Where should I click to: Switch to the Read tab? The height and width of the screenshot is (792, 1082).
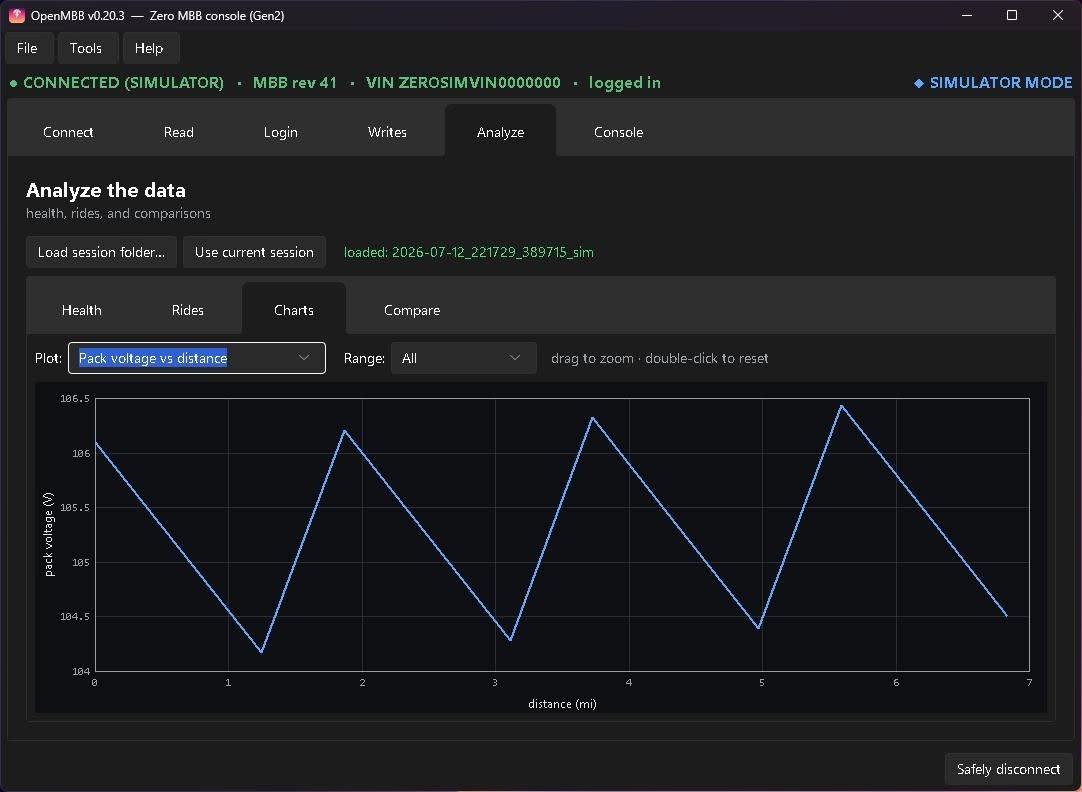(x=179, y=132)
